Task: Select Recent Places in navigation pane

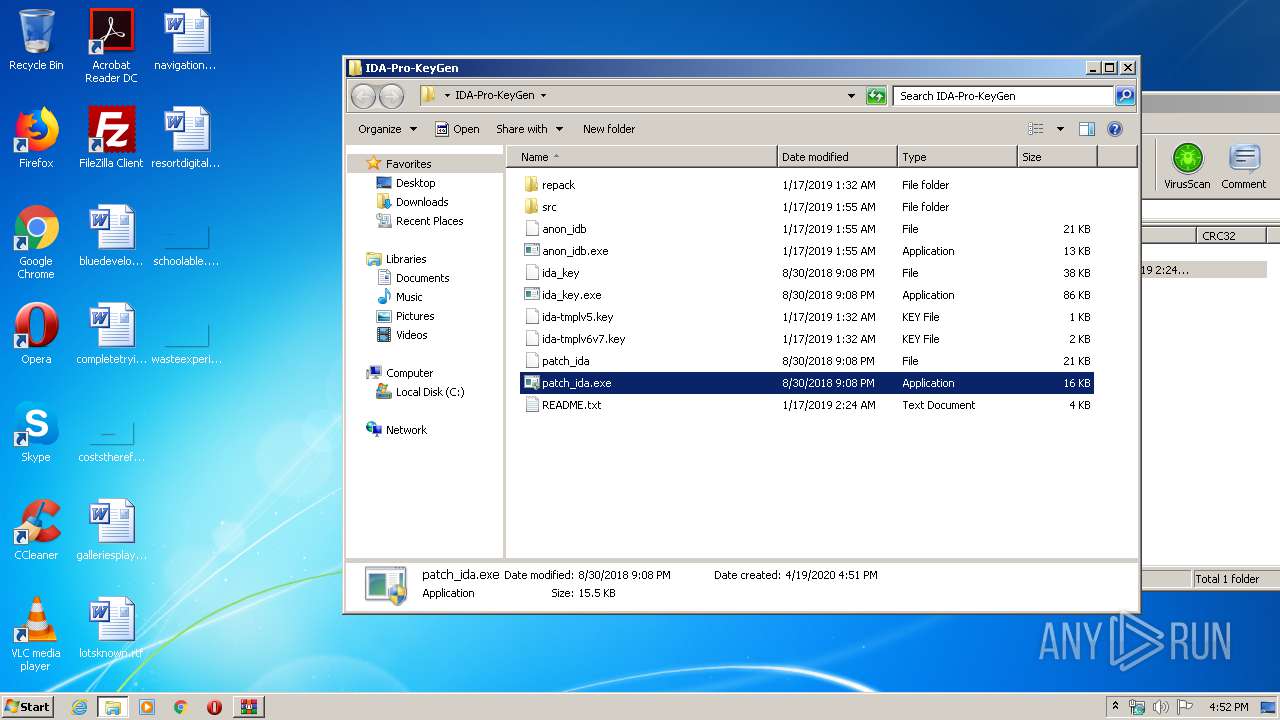Action: [429, 221]
